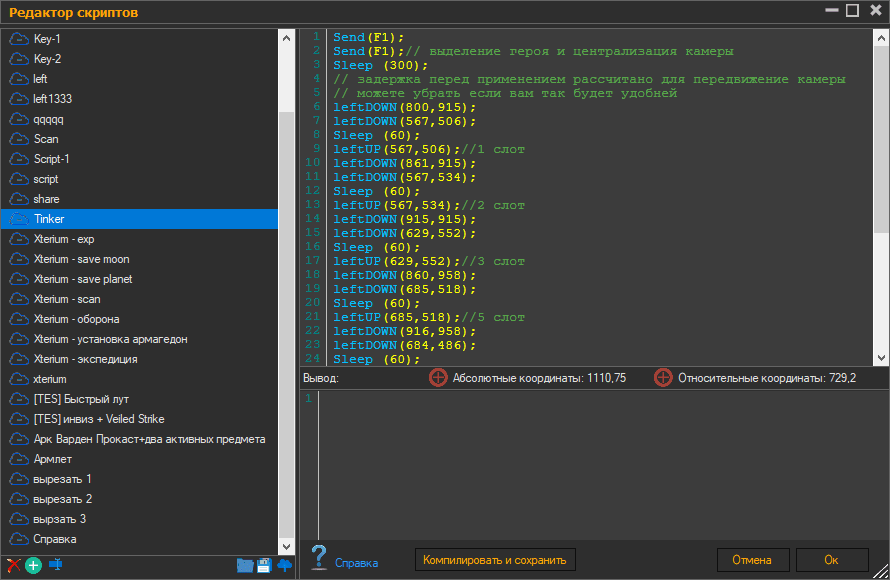
Task: Open the blue folder icon
Action: 245,565
